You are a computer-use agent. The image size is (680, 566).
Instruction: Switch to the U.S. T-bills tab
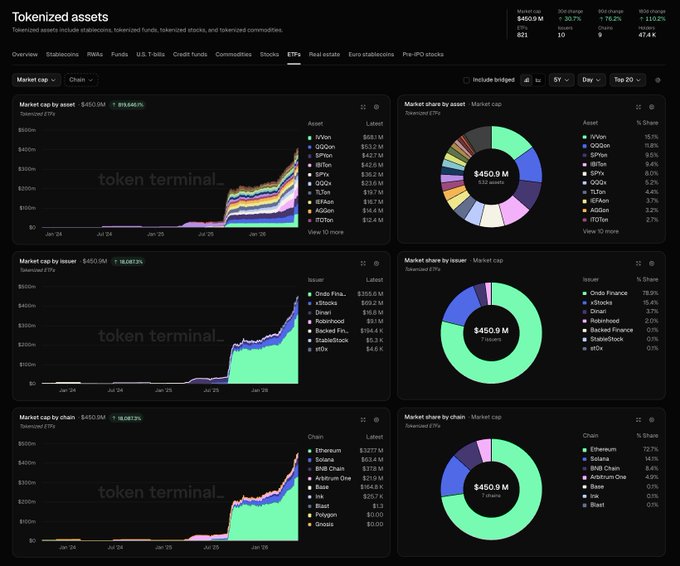[x=150, y=54]
